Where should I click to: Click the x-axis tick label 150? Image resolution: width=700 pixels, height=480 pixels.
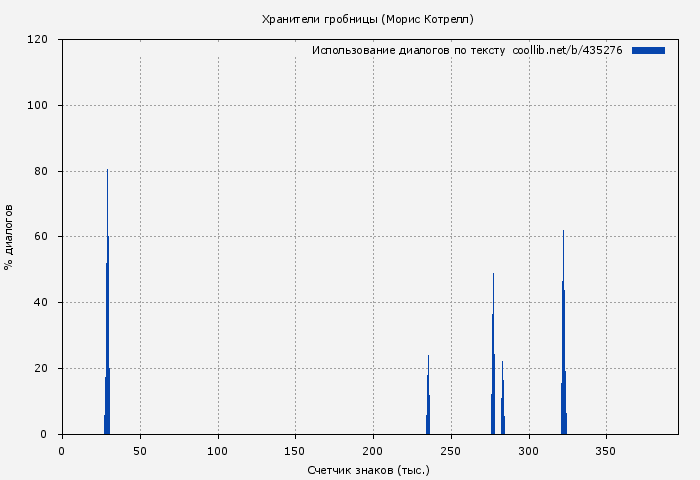pyautogui.click(x=295, y=451)
